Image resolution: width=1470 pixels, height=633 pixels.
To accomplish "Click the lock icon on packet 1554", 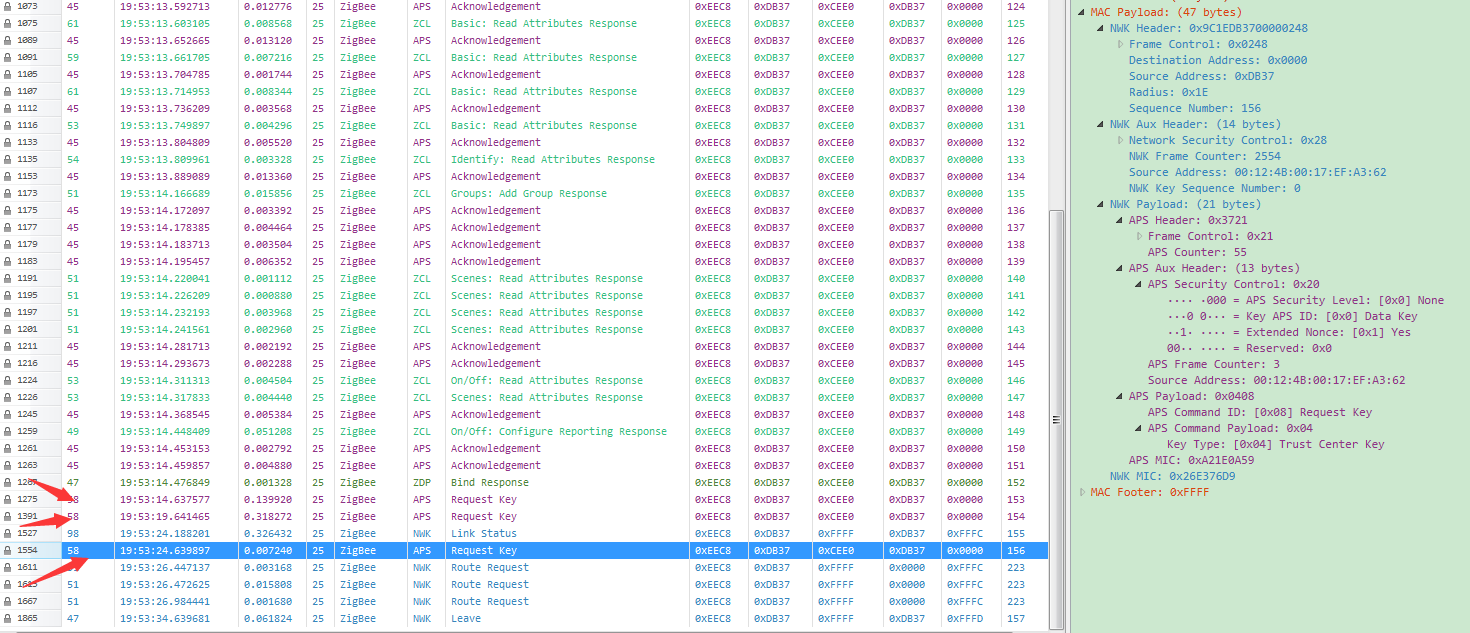I will [x=8, y=551].
